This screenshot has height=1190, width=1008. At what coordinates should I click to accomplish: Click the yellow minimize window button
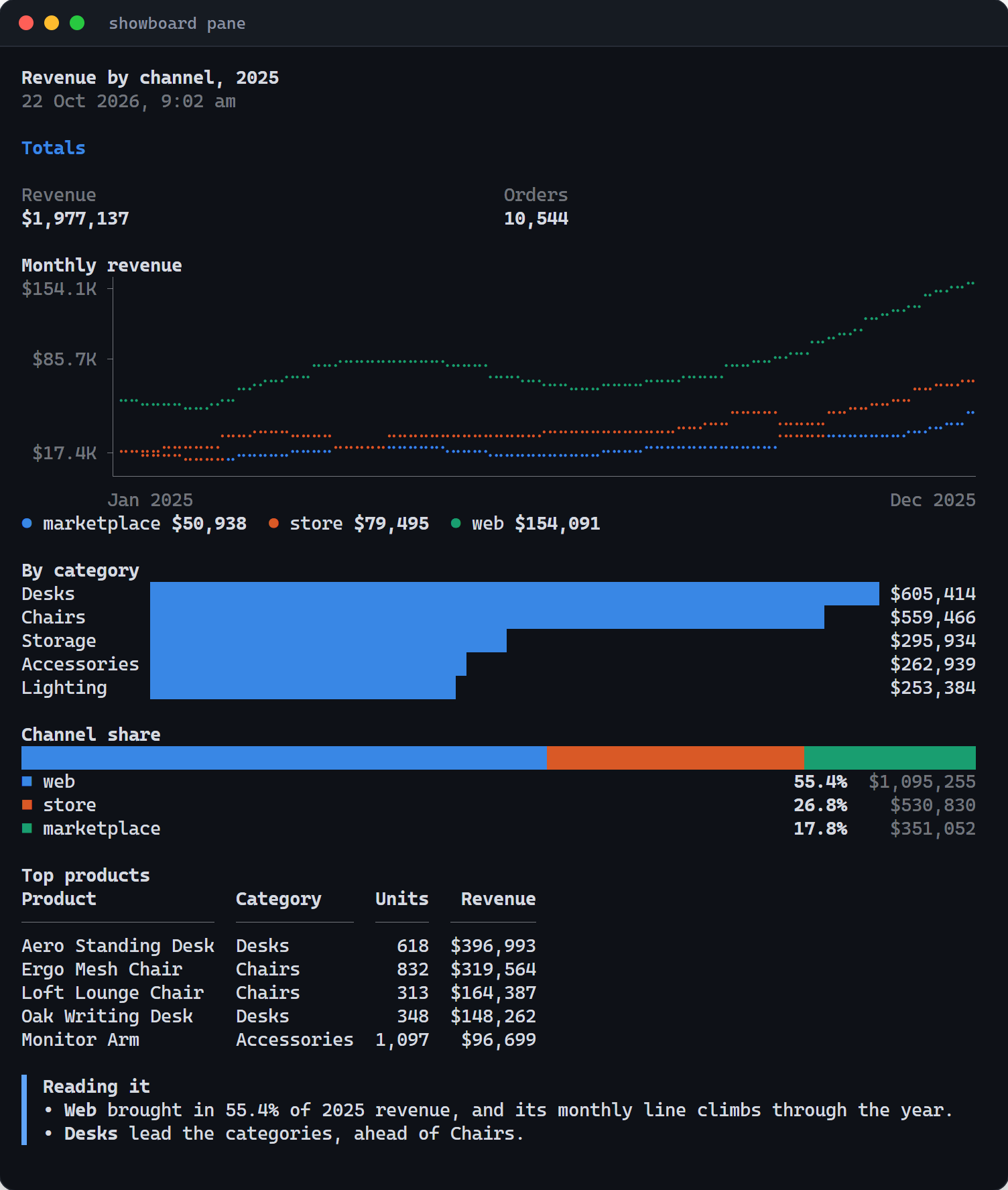(x=52, y=23)
